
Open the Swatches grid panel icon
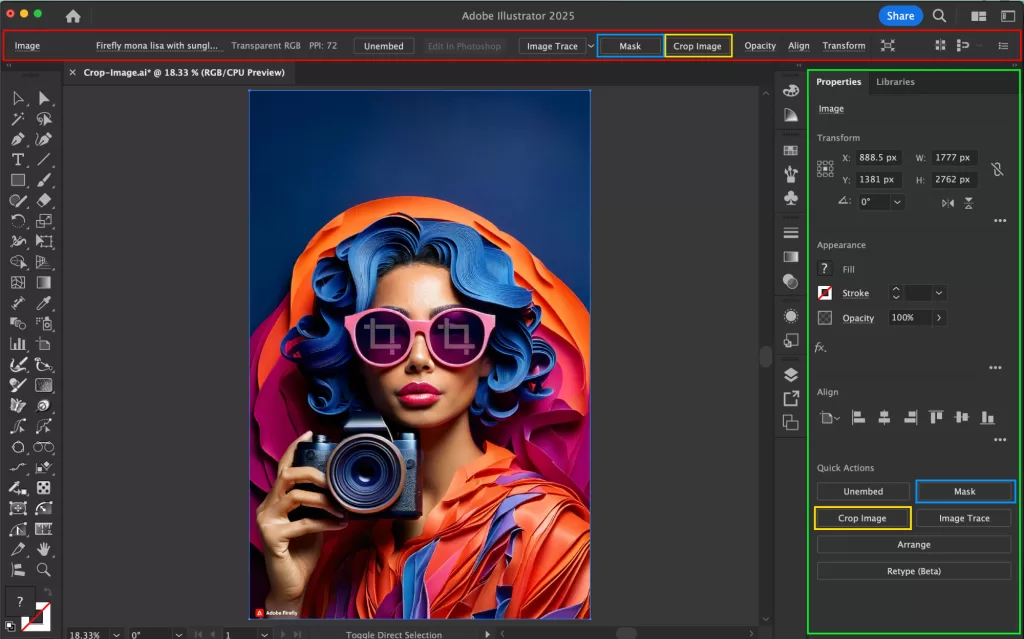tap(791, 150)
